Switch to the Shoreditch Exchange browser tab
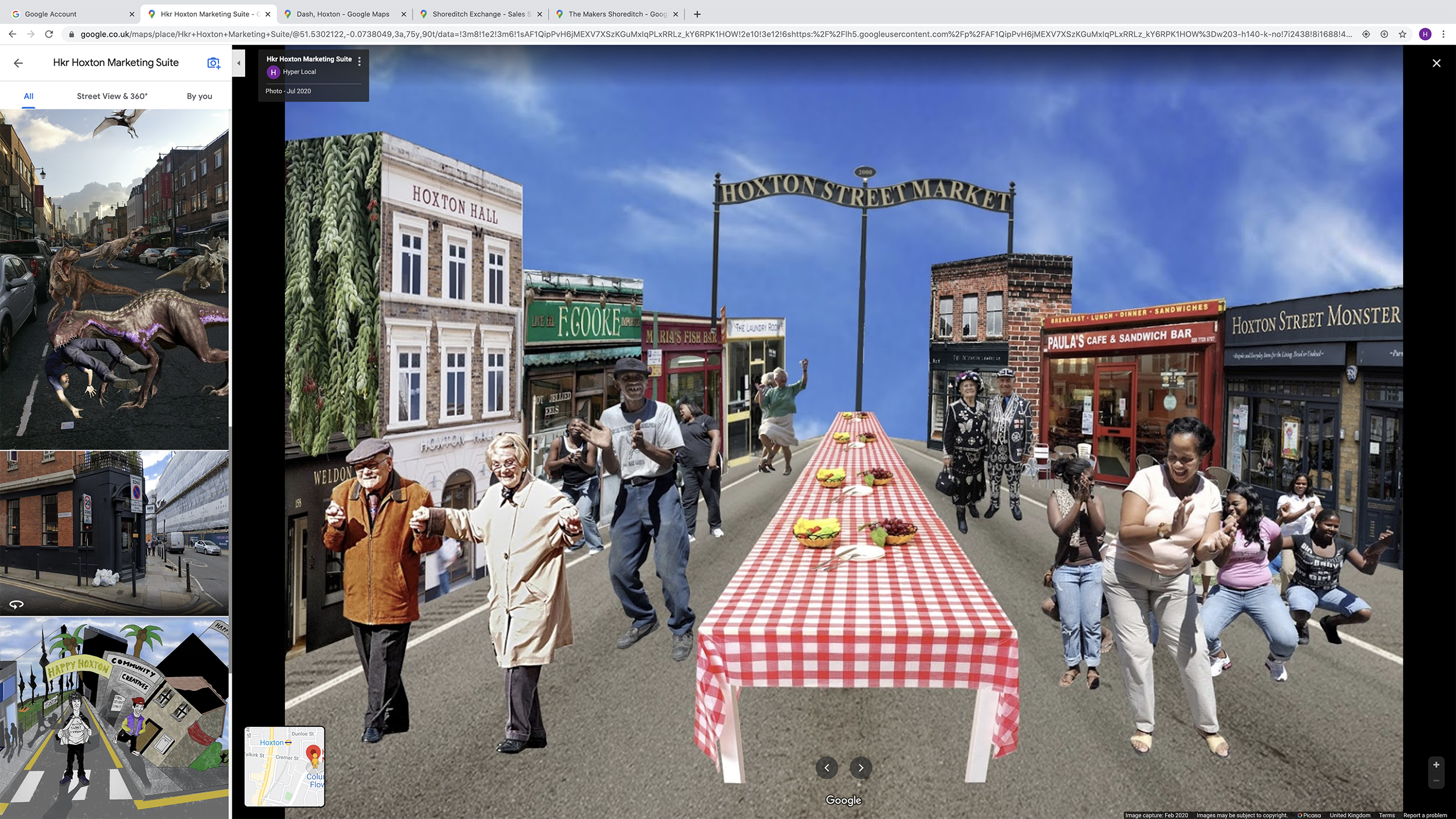 481,14
